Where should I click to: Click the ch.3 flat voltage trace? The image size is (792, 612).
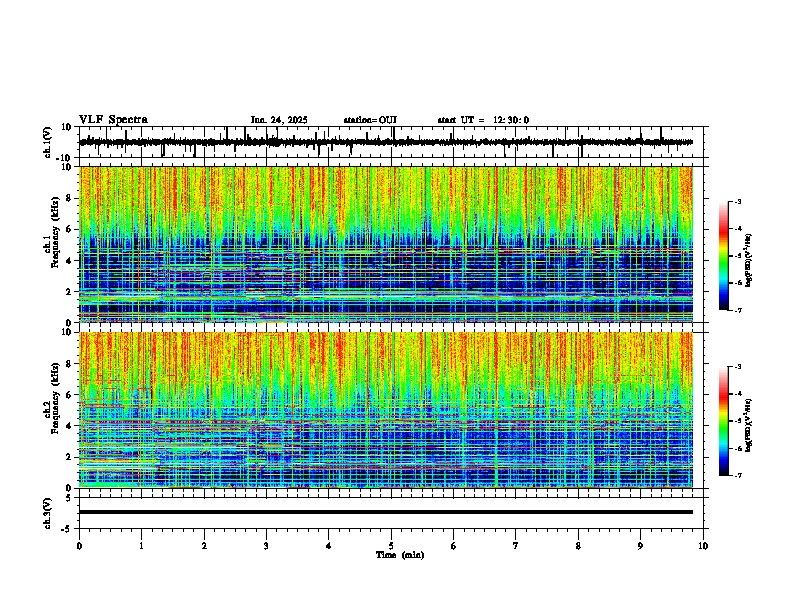386,512
